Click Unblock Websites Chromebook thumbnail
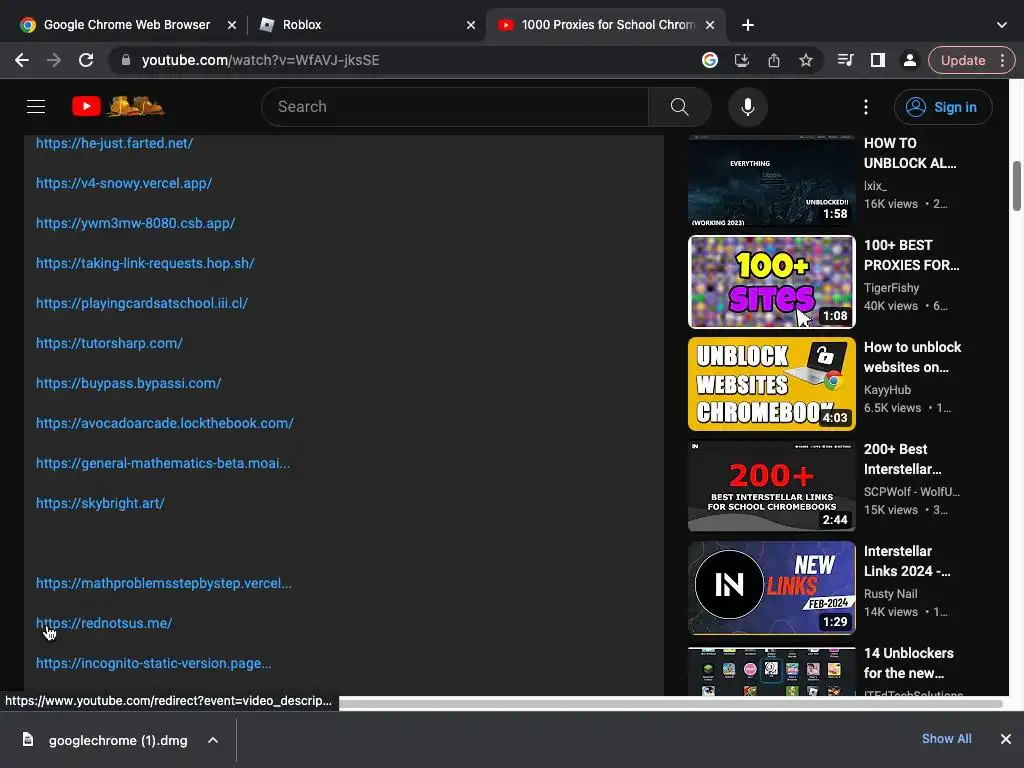This screenshot has width=1024, height=768. (771, 383)
